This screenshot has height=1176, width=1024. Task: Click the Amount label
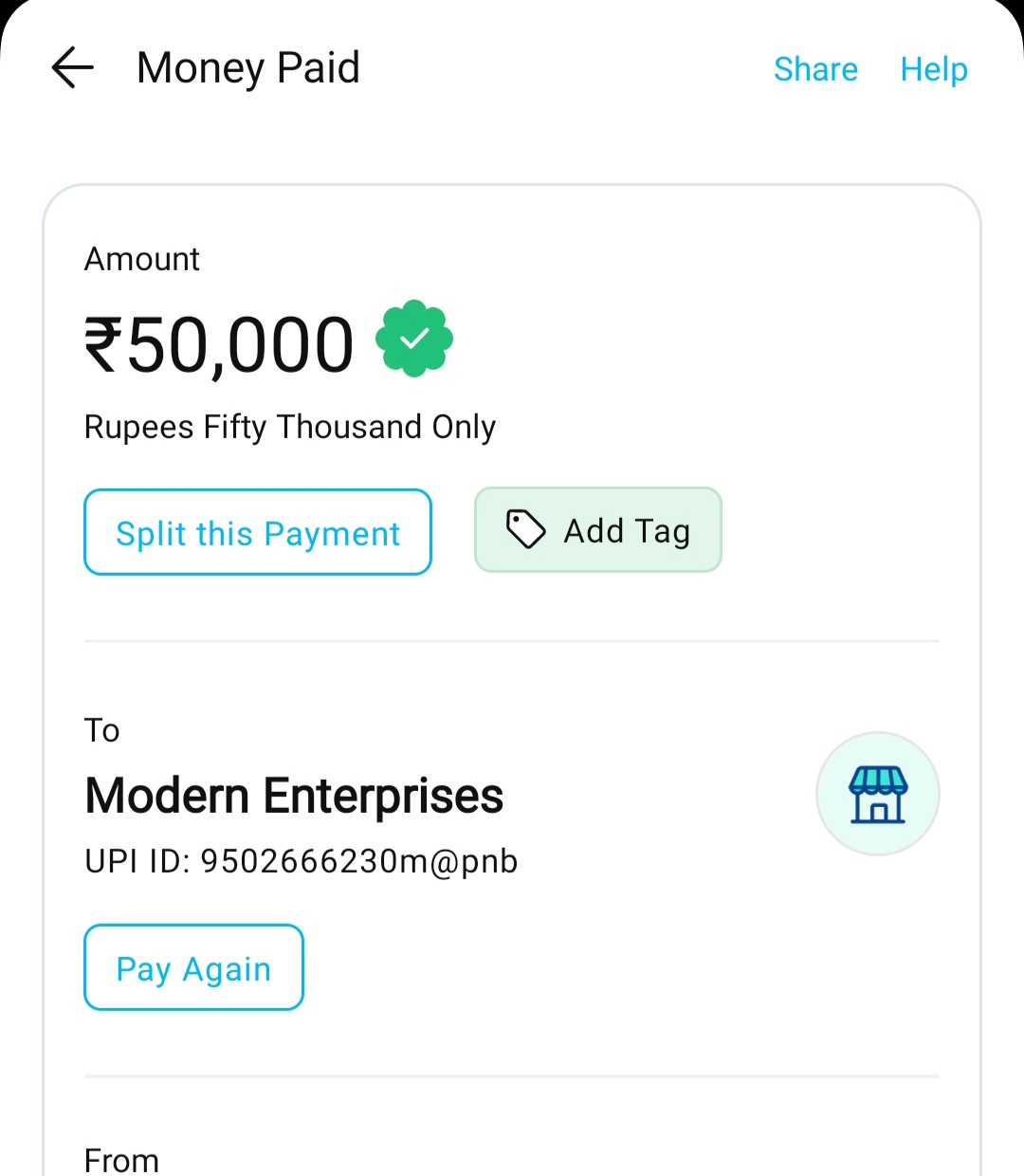click(x=142, y=259)
